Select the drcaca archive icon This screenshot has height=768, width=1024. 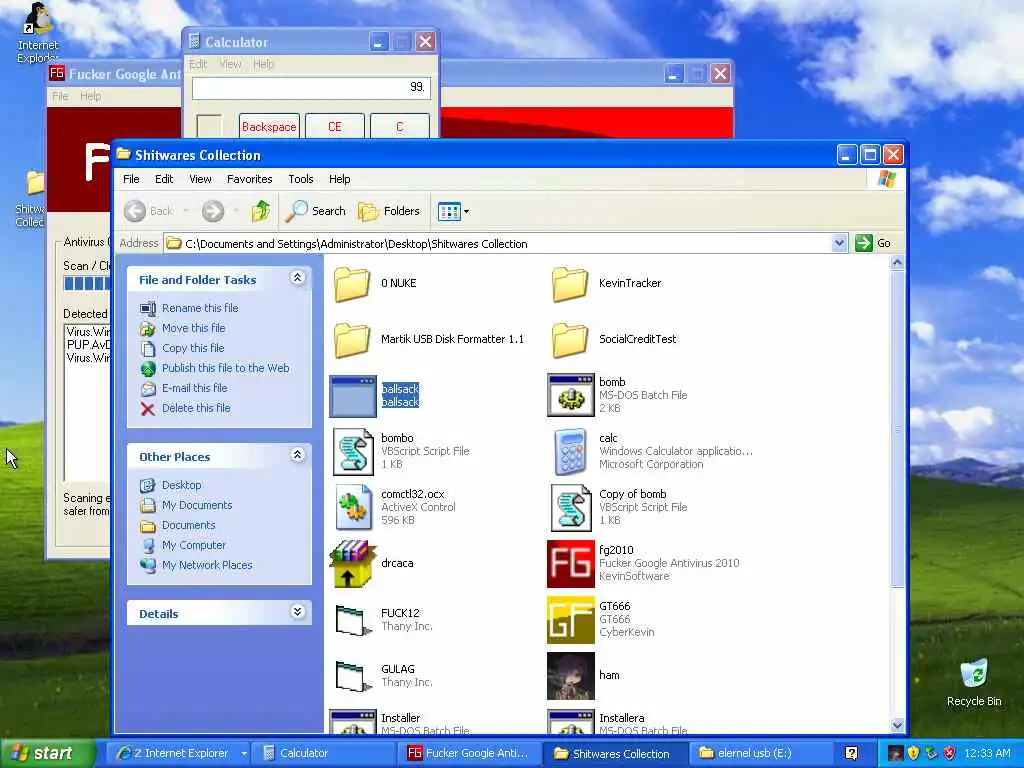[352, 564]
